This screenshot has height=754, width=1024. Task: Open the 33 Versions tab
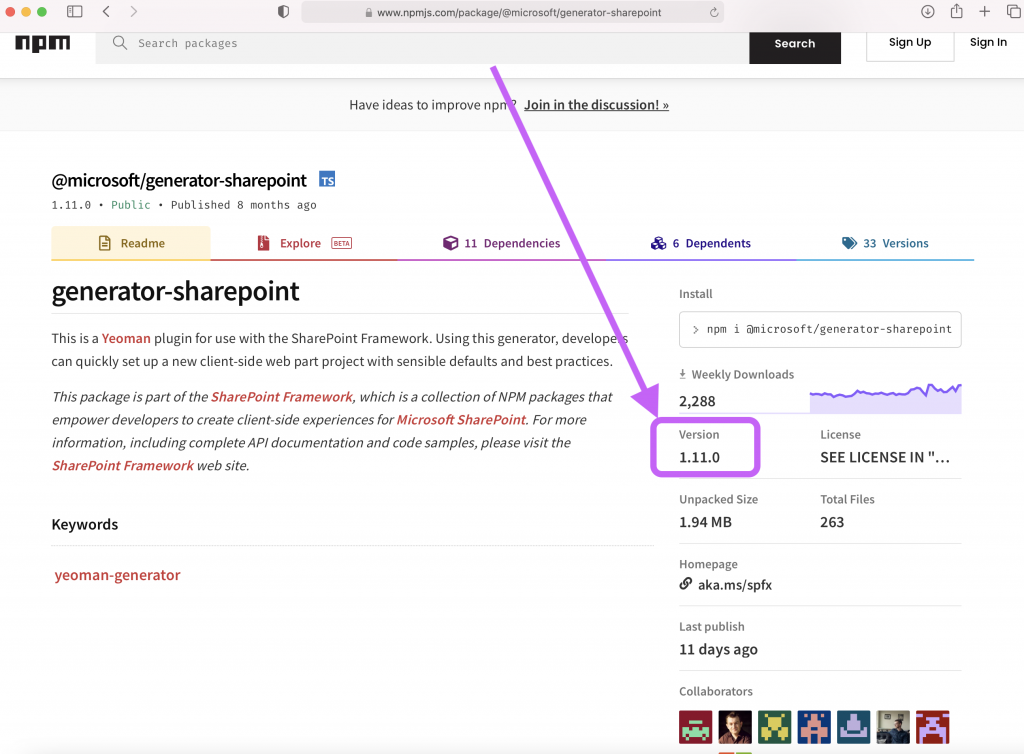point(885,243)
